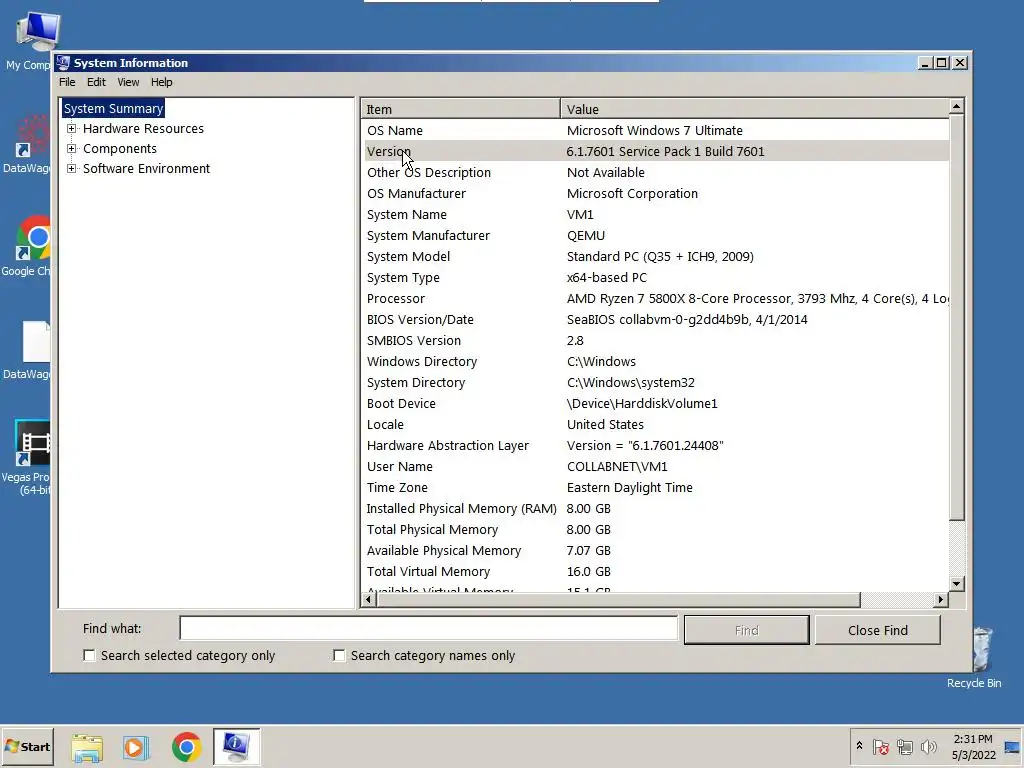Select the Other OS Description row
Screen dimensions: 1024x768
pyautogui.click(x=655, y=172)
